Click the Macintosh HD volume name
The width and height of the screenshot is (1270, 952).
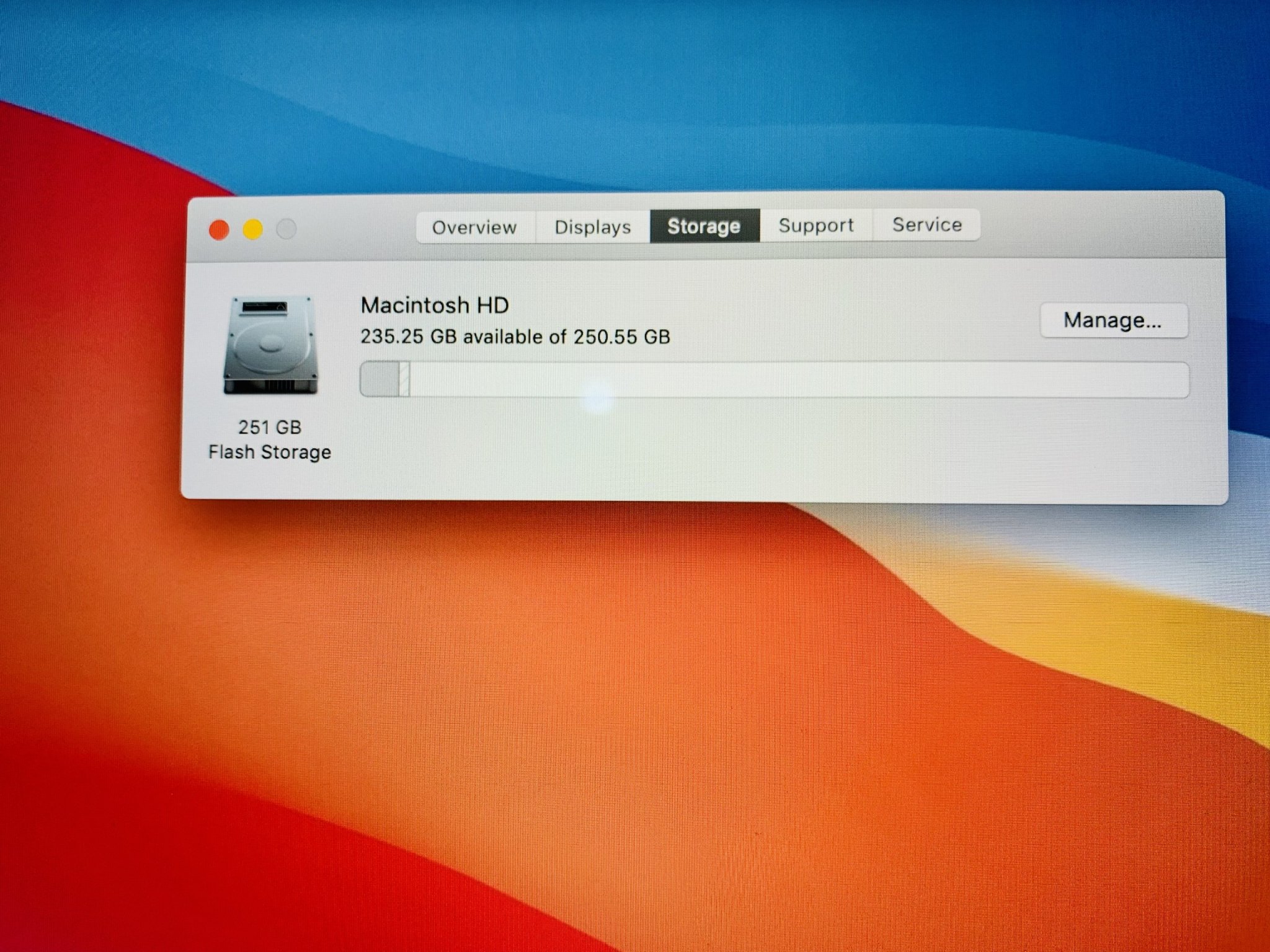[435, 305]
